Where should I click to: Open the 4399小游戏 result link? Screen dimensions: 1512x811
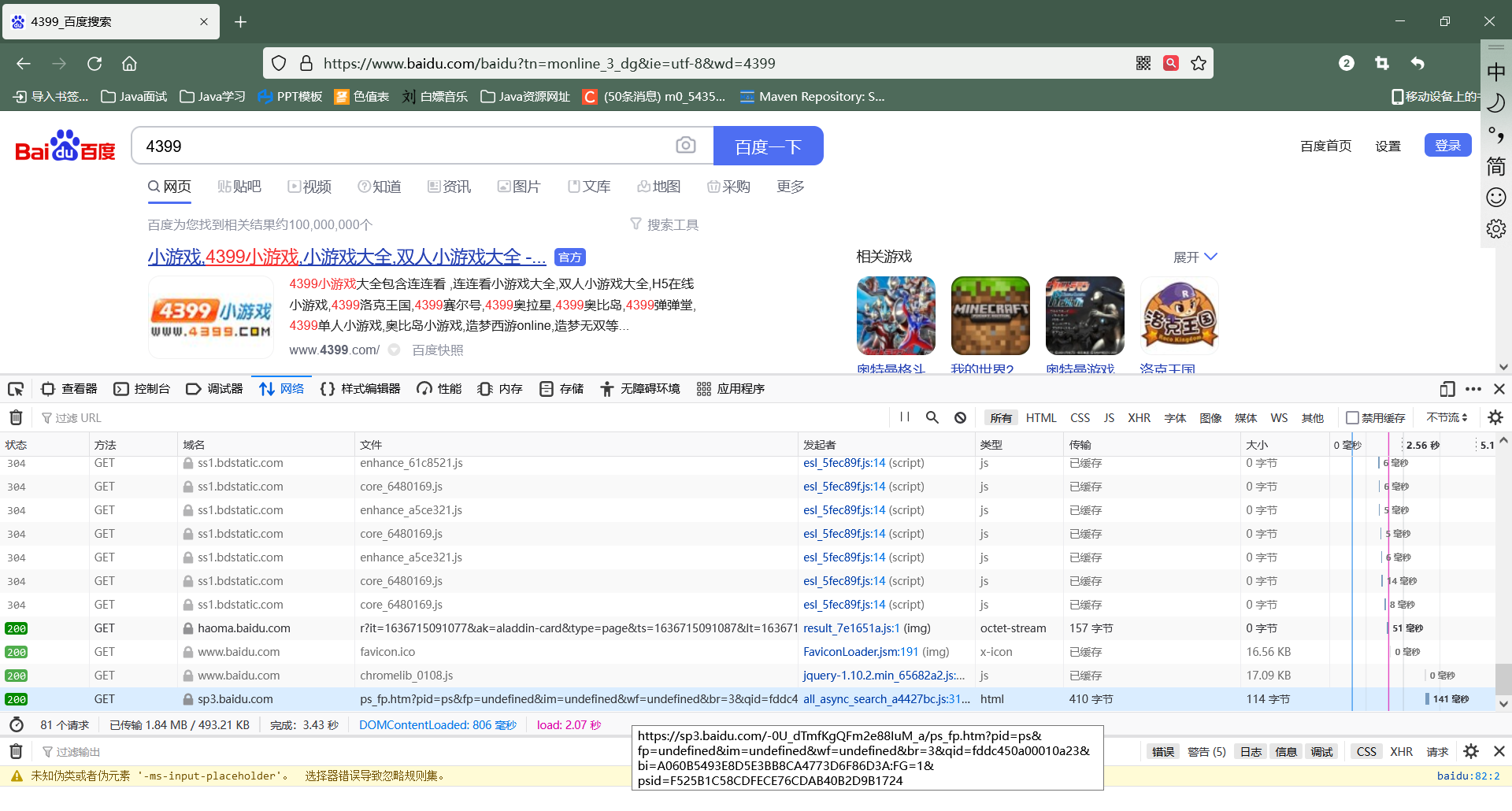[346, 257]
